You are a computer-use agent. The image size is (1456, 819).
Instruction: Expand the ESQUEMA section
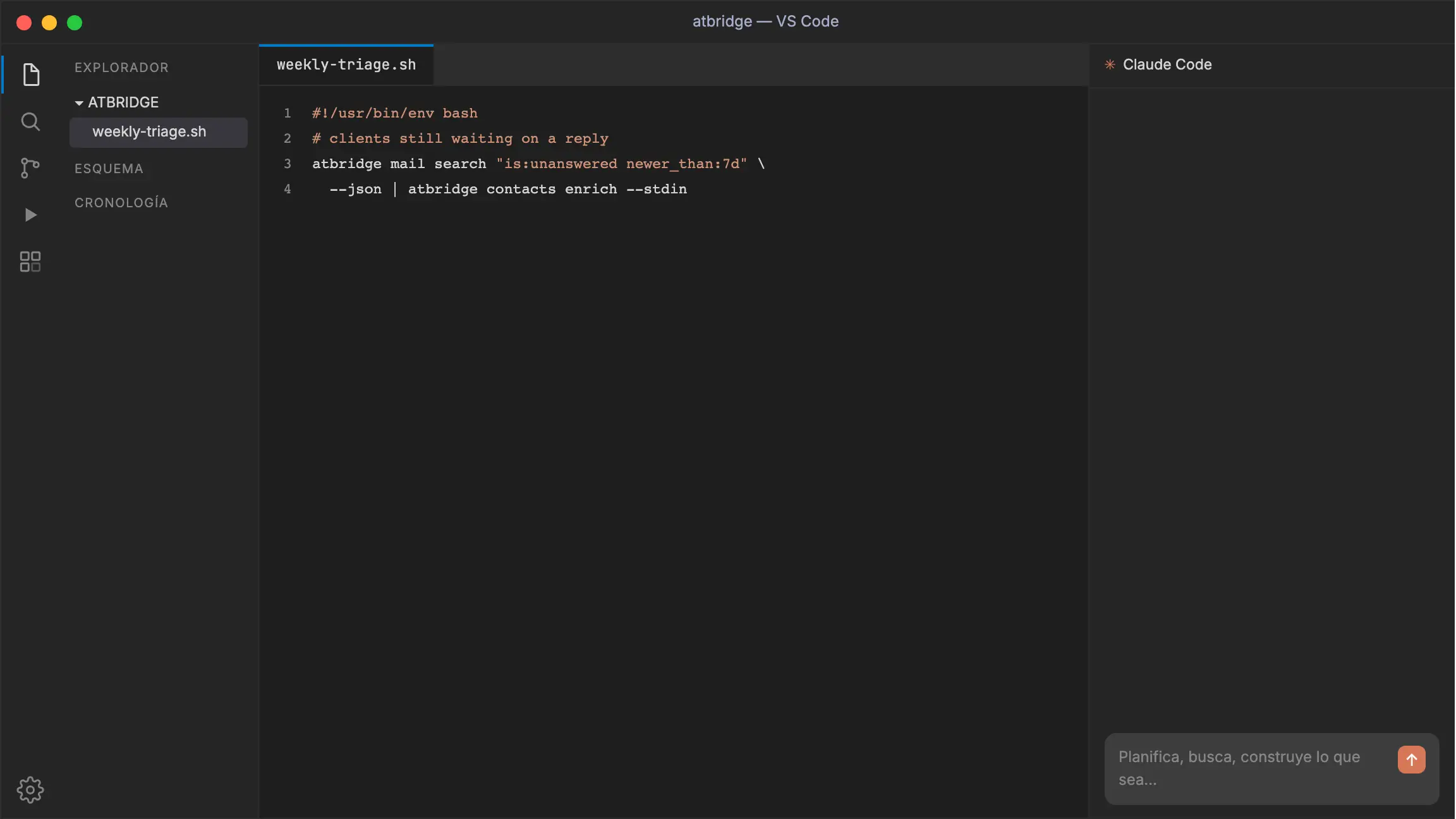coord(109,169)
